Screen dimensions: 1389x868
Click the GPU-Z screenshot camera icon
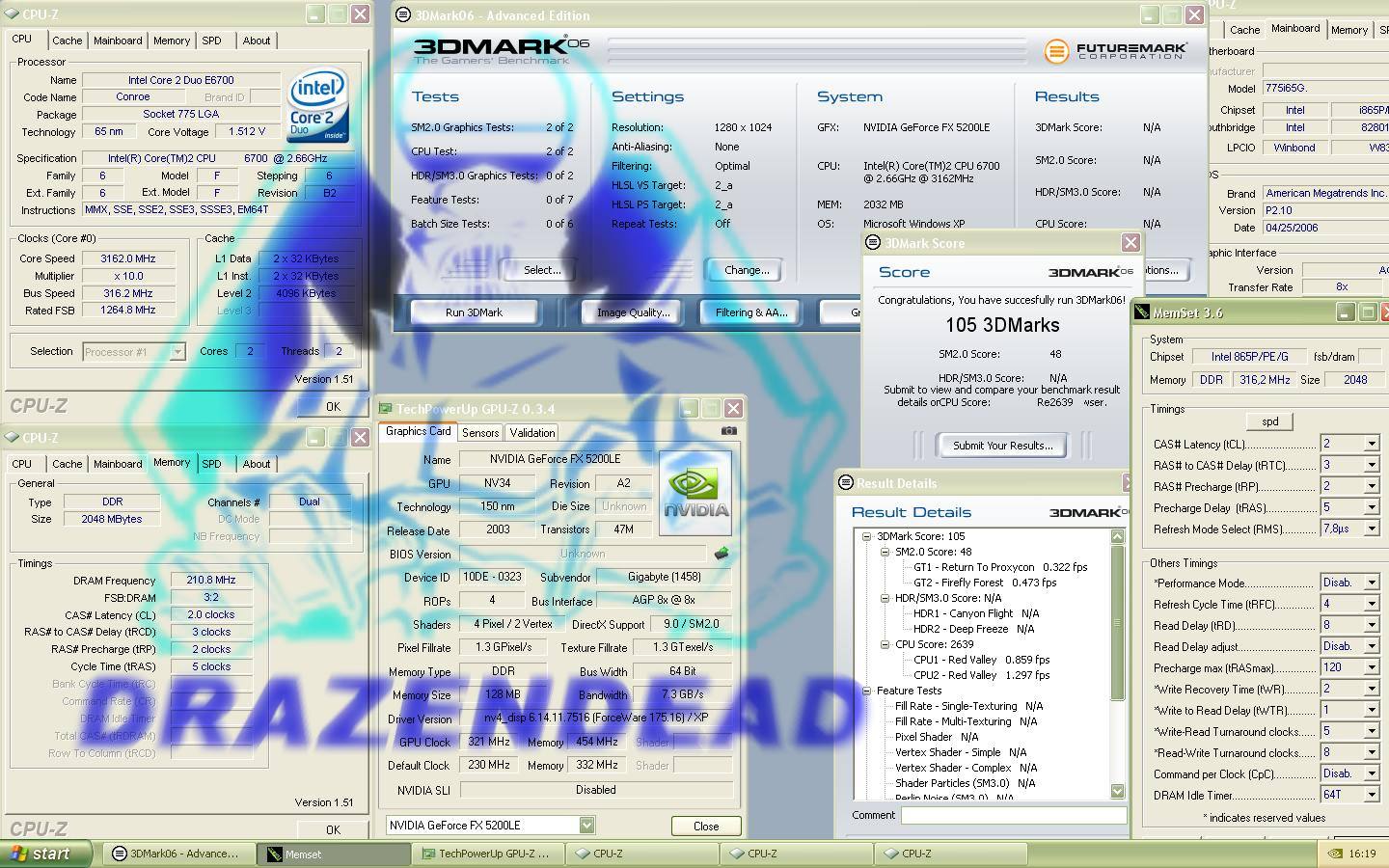pyautogui.click(x=729, y=431)
